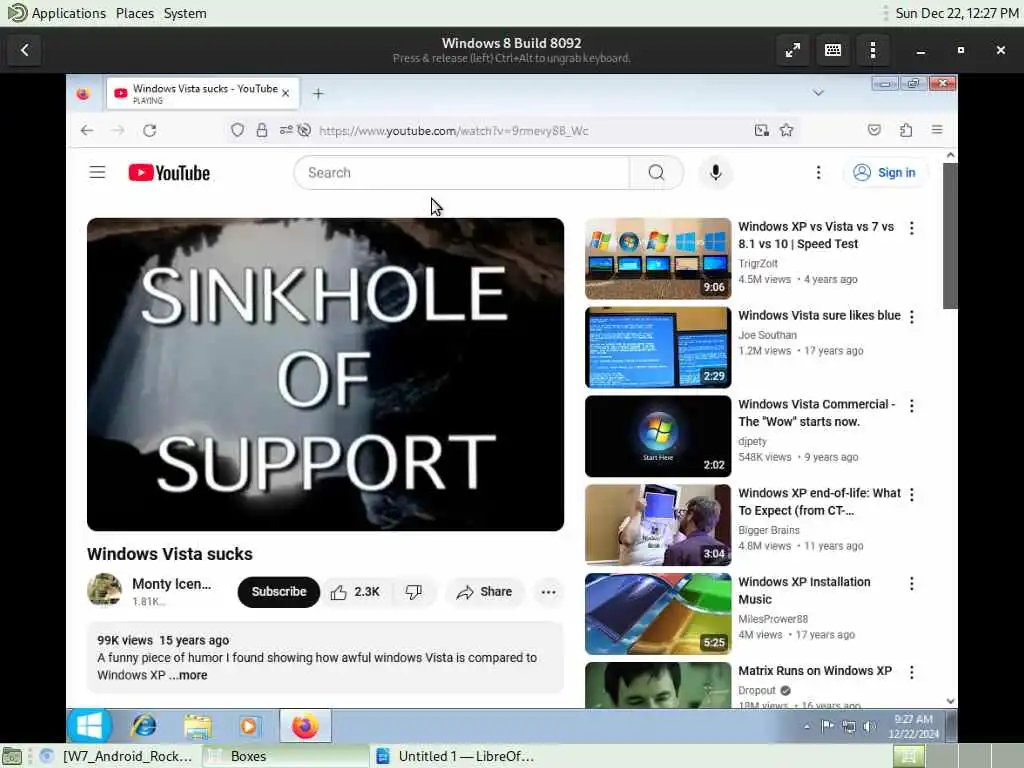Activate voice search microphone
This screenshot has height=768, width=1024.
pos(716,172)
